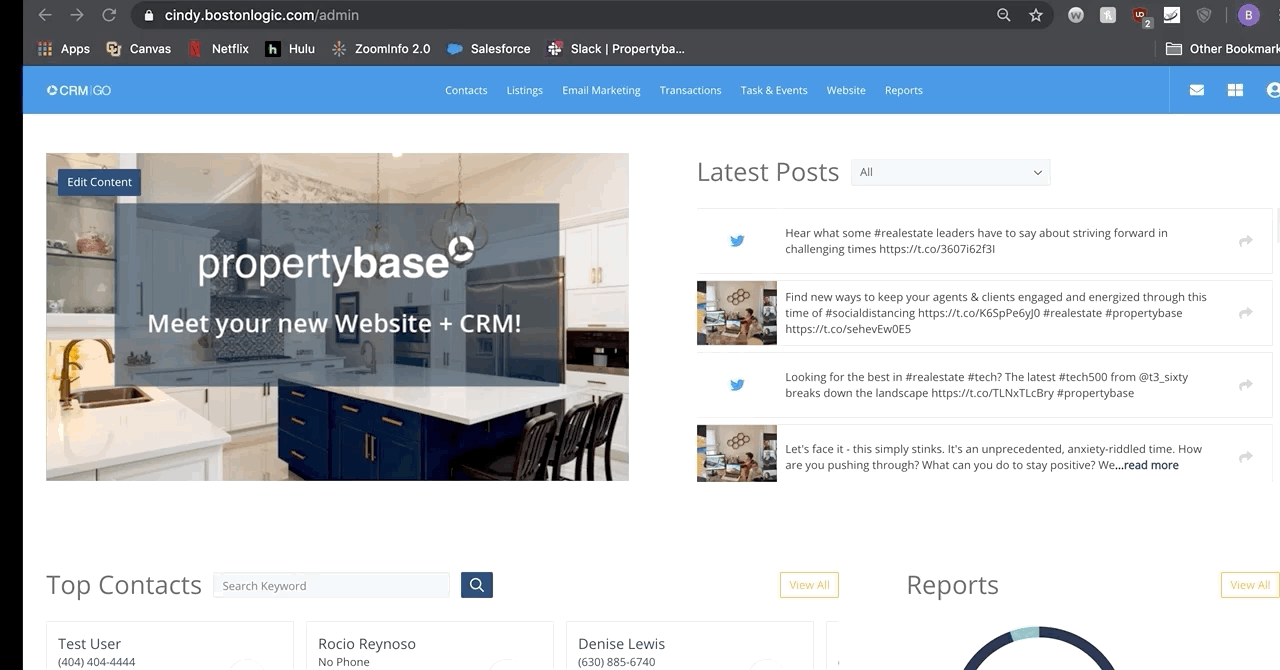The height and width of the screenshot is (670, 1280).
Task: Open the Hulu bookmark
Action: coord(290,49)
